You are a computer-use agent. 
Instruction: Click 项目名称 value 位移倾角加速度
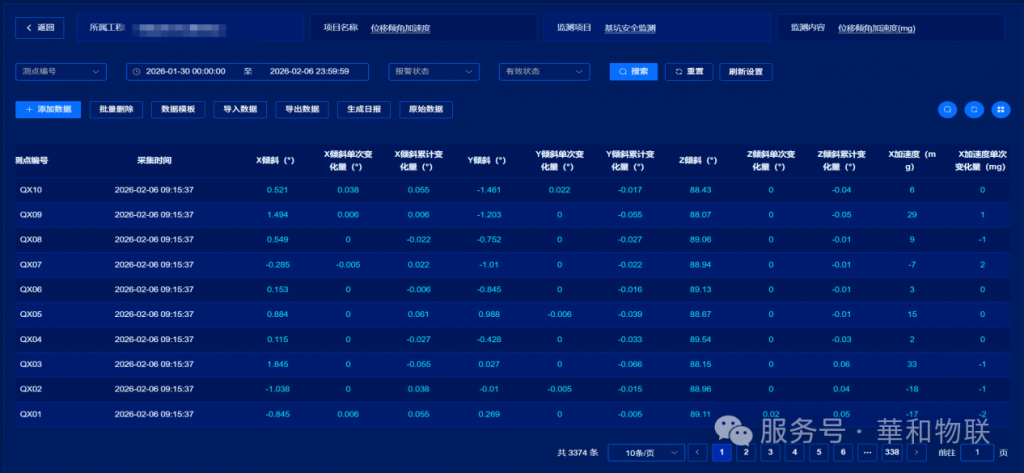[400, 29]
